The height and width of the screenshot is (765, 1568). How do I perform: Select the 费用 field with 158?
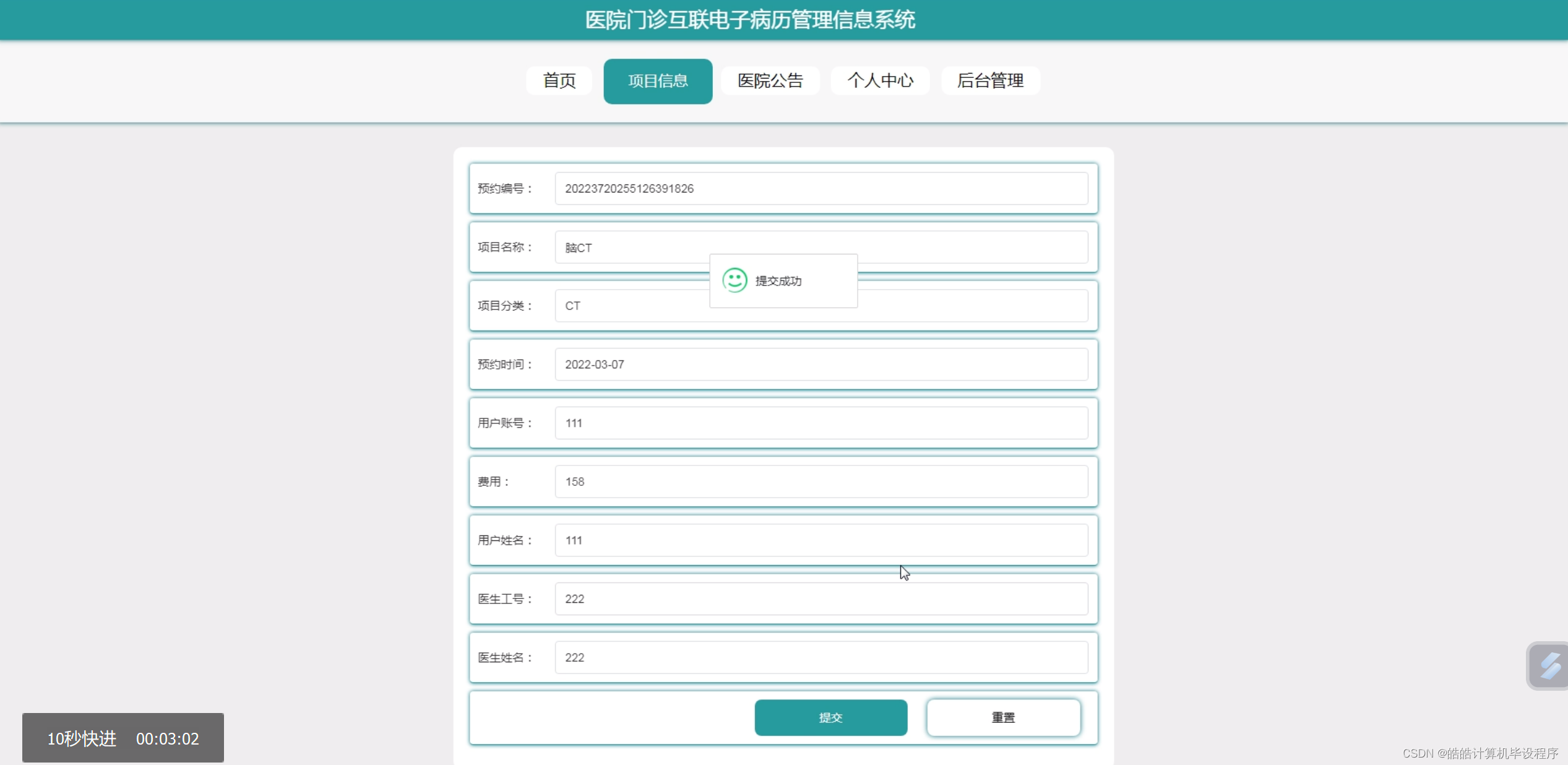click(x=821, y=482)
